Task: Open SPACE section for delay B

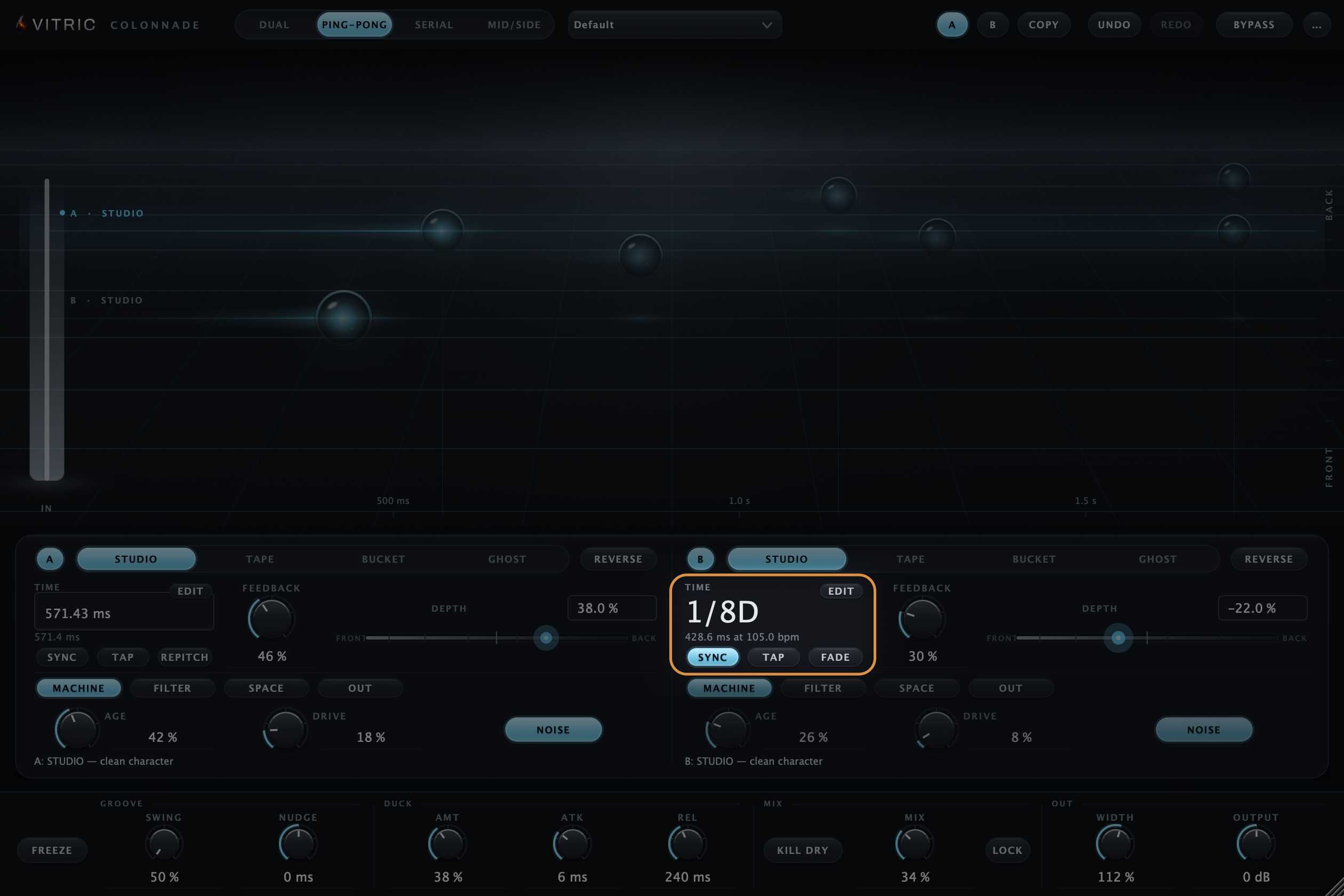Action: pos(917,688)
